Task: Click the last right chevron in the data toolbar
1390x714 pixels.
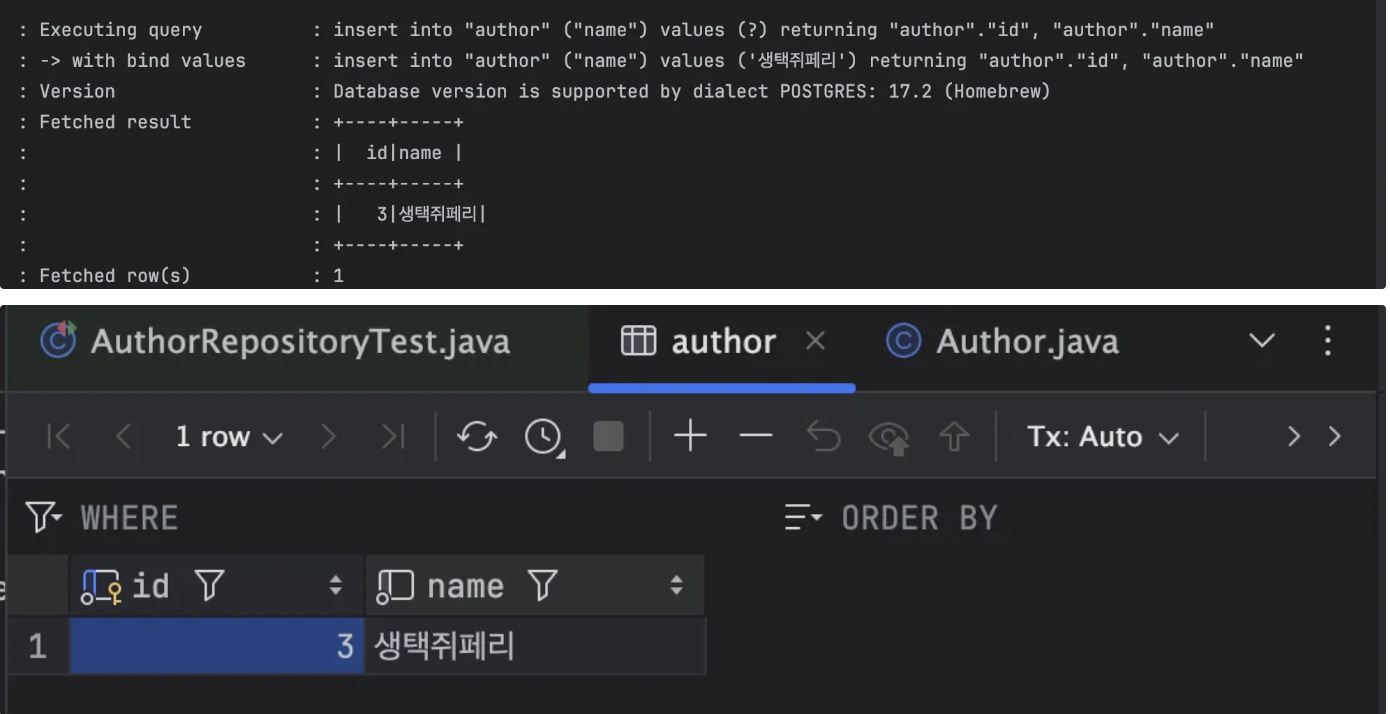Action: [x=1334, y=437]
